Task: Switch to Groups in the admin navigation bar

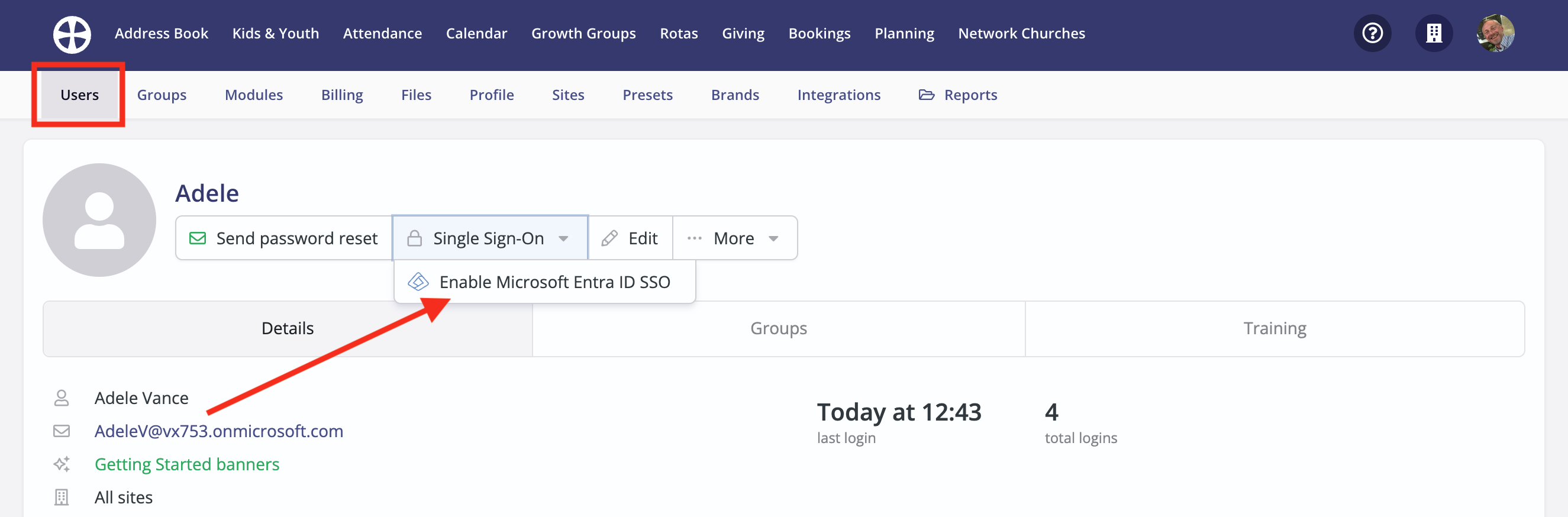Action: 162,95
